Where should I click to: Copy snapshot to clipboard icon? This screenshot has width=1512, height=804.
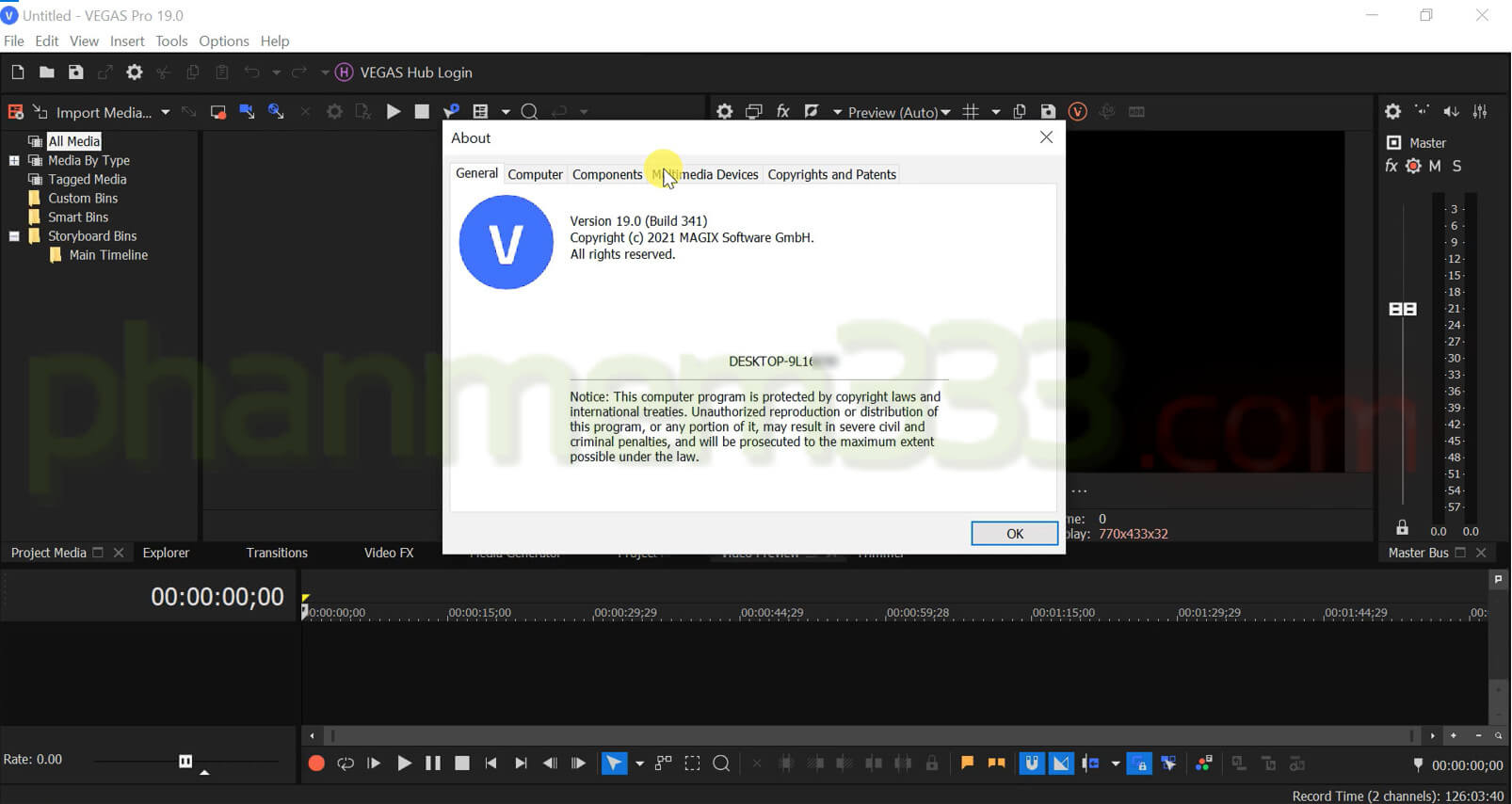click(1020, 112)
